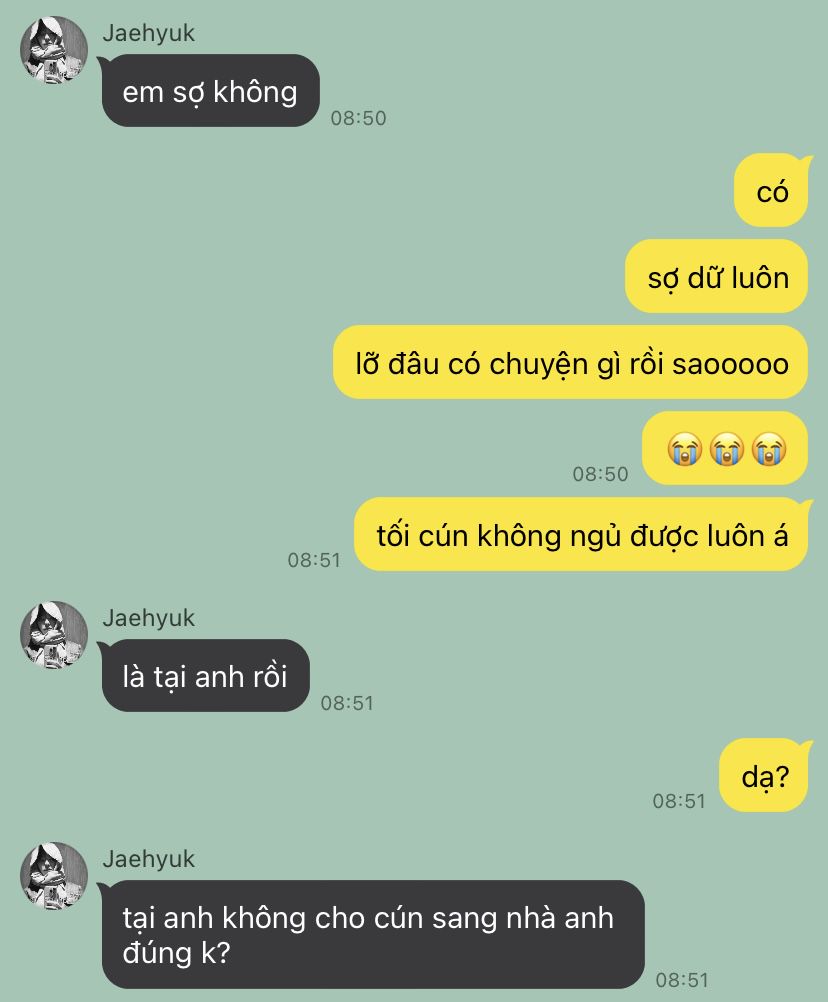This screenshot has width=828, height=1002.
Task: Tap the Jaehyuk name above the last message
Action: pos(148,859)
